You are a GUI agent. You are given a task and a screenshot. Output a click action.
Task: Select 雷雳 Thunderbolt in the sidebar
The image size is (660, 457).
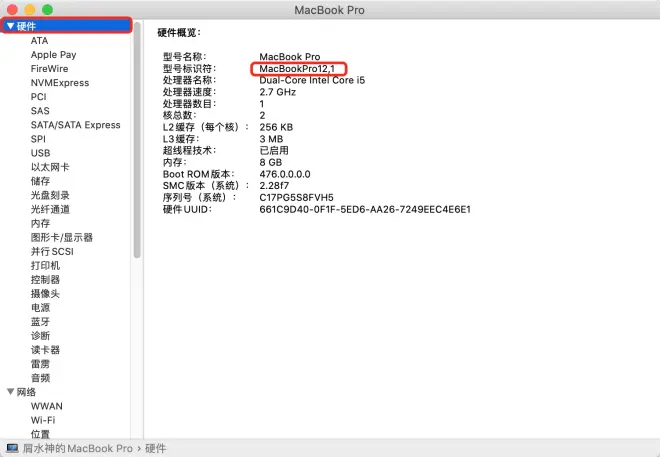click(x=40, y=364)
